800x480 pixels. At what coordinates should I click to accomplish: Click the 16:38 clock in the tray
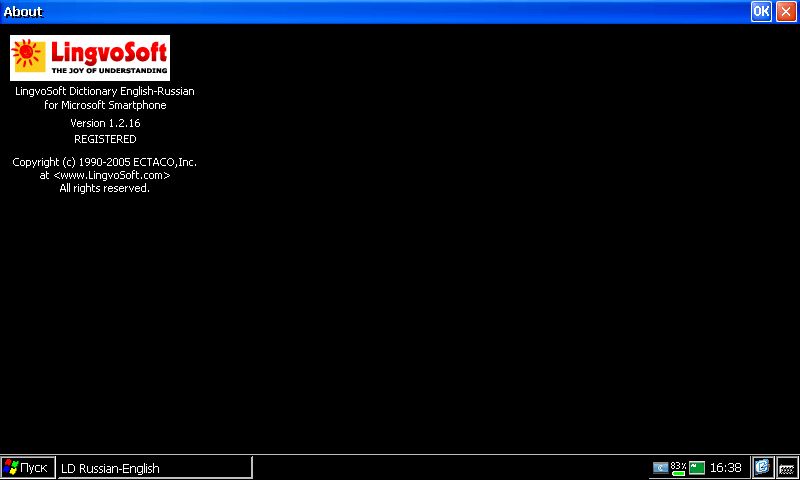tap(725, 467)
